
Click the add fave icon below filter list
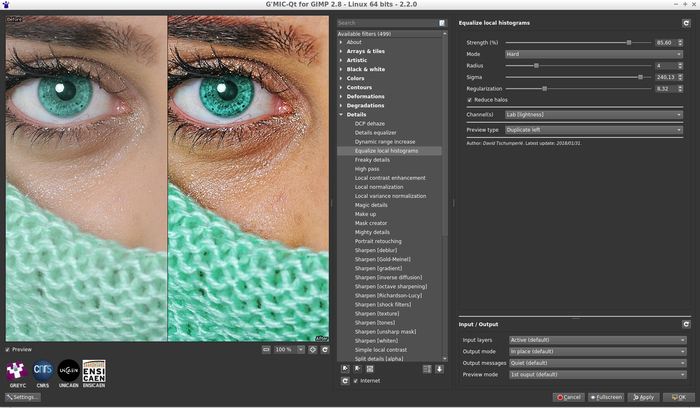tap(346, 368)
